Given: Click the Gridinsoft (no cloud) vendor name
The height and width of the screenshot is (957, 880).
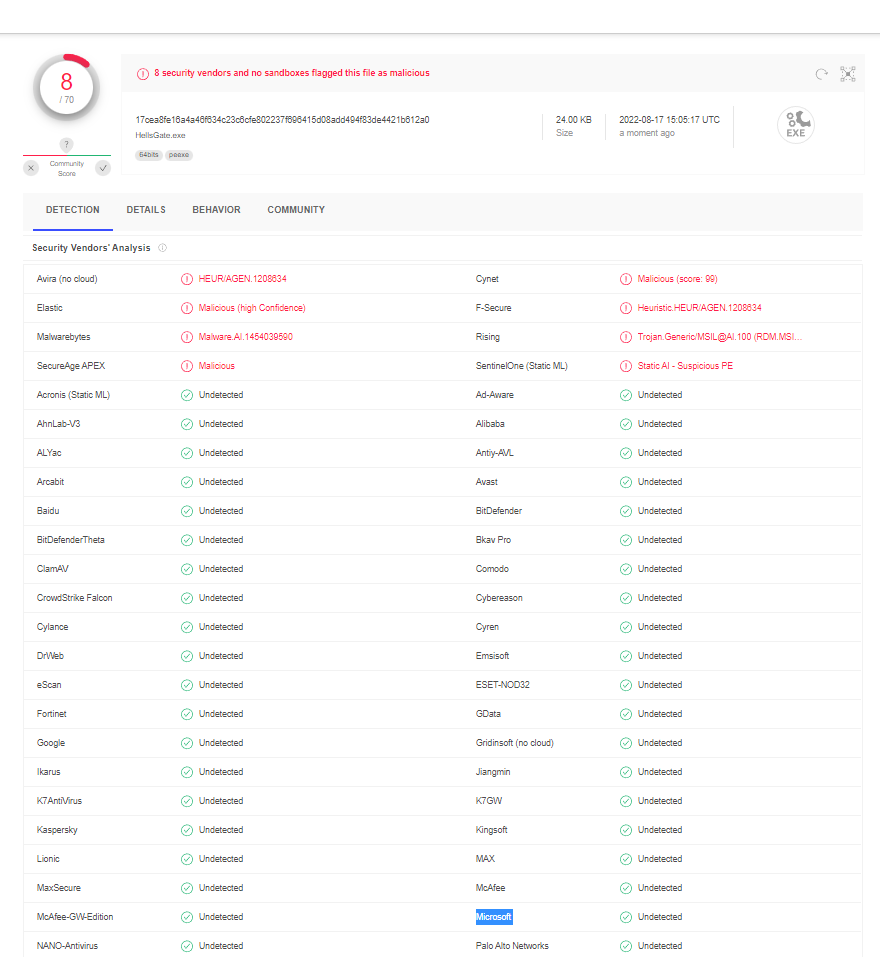Looking at the screenshot, I should click(514, 743).
